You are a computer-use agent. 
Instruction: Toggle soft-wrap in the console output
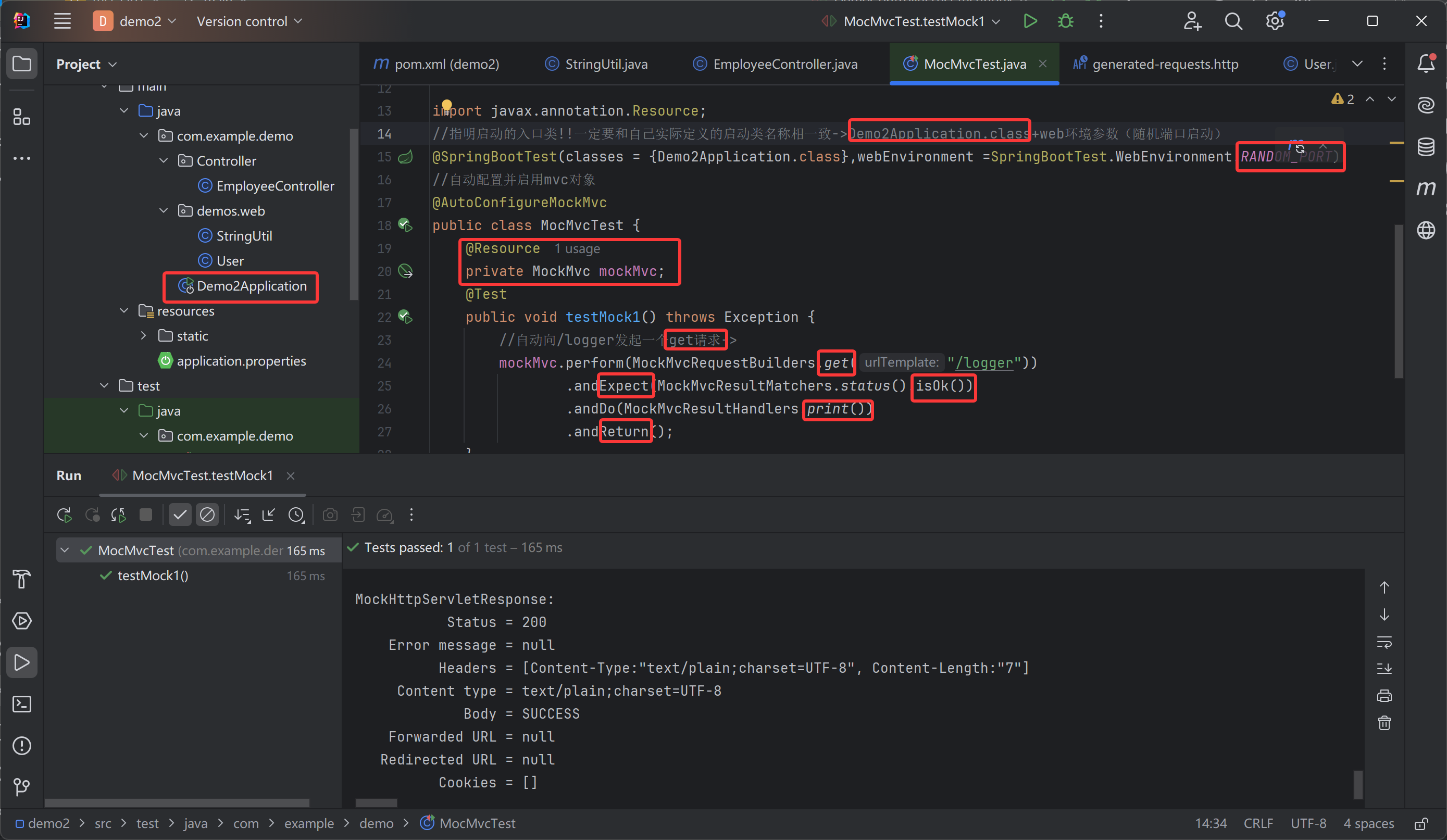coord(1384,642)
